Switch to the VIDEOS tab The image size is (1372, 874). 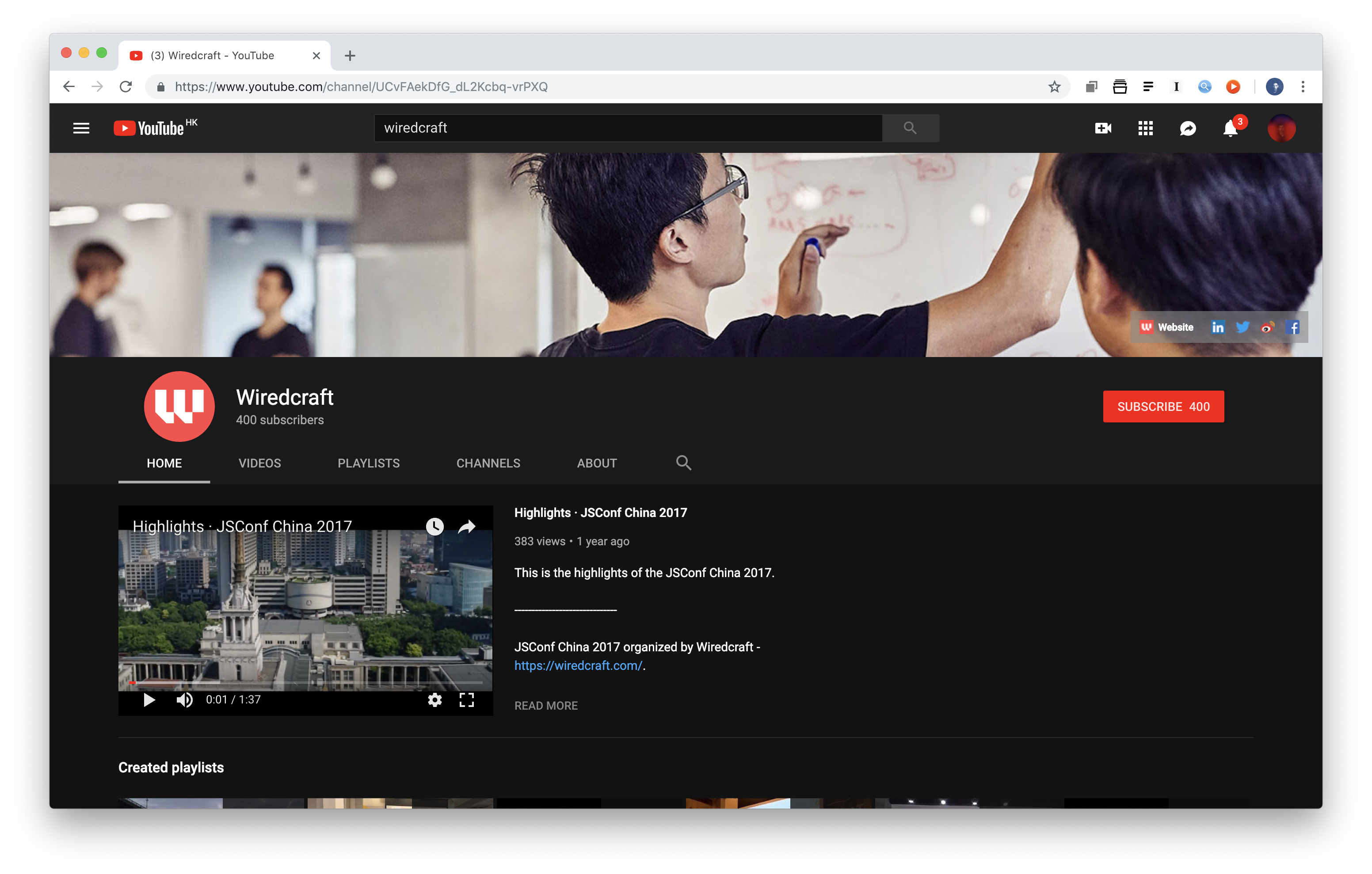(x=259, y=463)
